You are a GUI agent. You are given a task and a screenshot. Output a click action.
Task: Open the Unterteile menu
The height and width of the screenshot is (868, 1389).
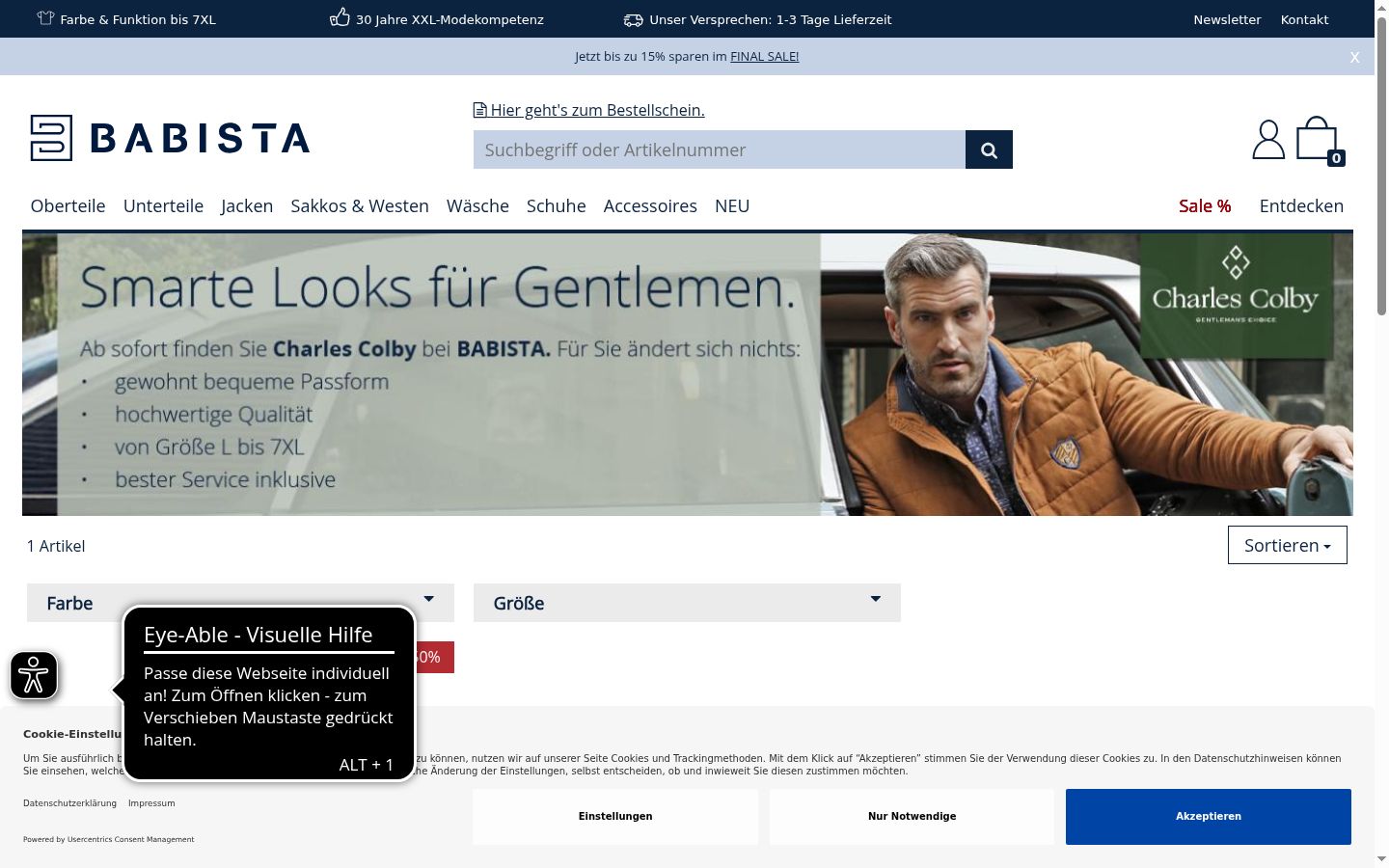(x=163, y=205)
